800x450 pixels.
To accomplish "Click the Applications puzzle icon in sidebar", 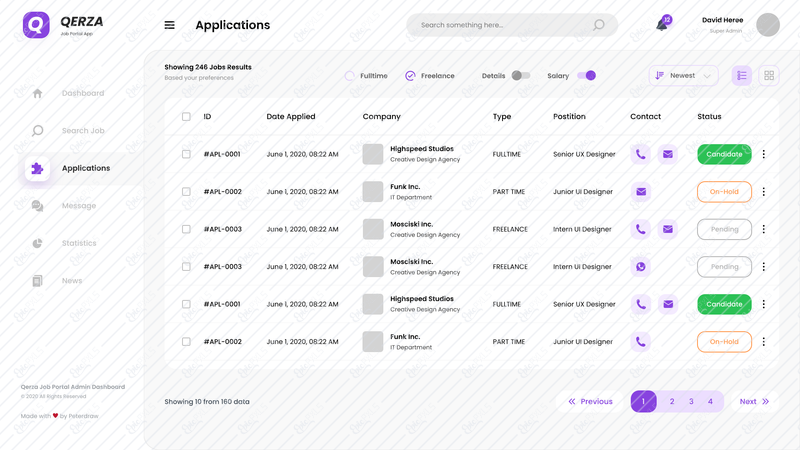I will tap(37, 168).
